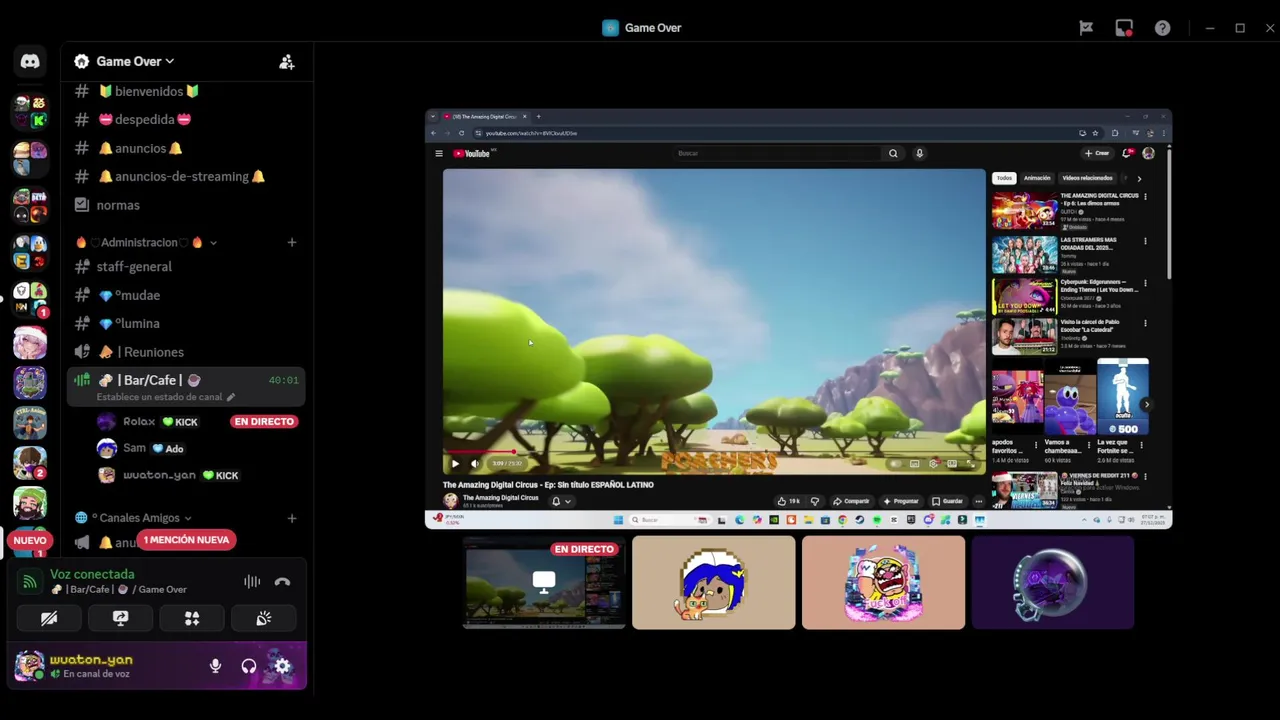This screenshot has width=1280, height=720.
Task: Click the NUEVO badge in server list
Action: [30, 540]
